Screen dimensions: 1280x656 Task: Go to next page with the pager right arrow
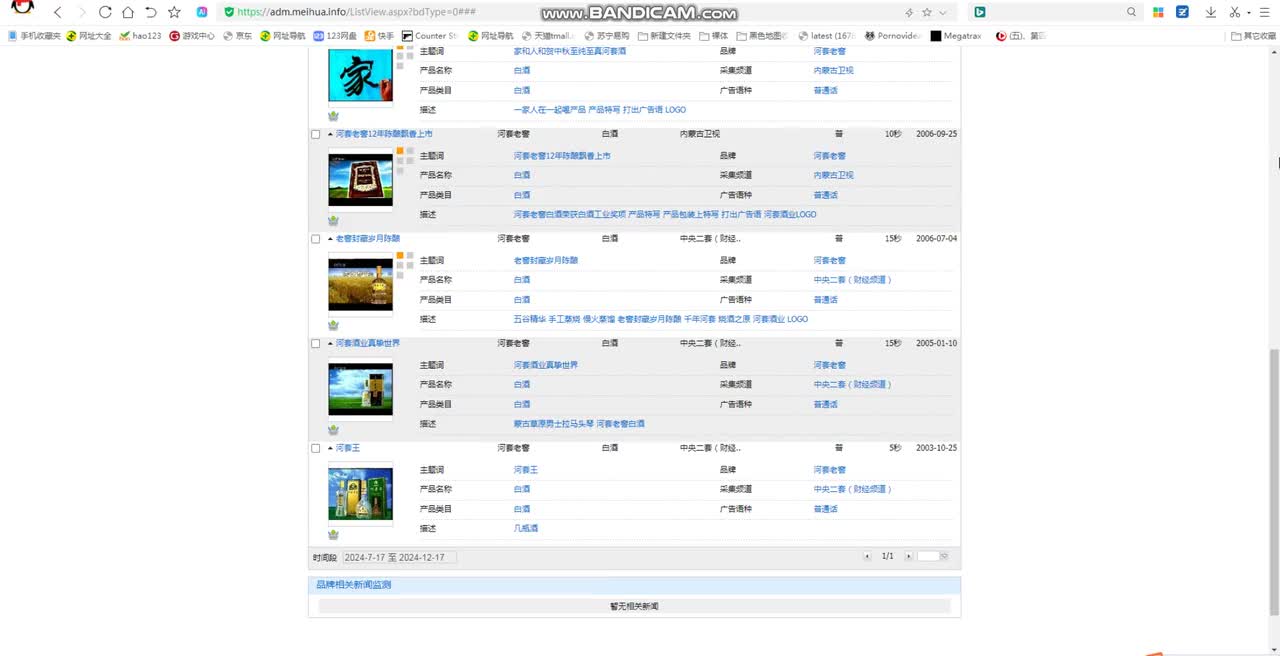point(908,556)
